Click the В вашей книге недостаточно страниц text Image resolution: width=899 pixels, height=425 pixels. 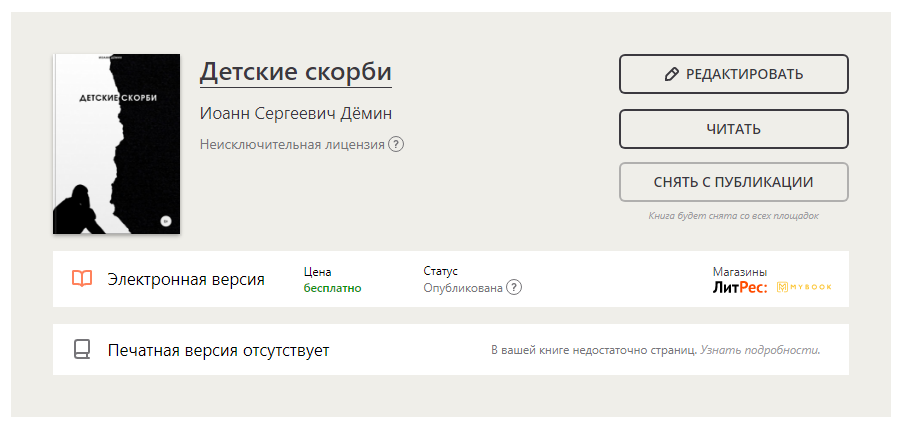594,350
